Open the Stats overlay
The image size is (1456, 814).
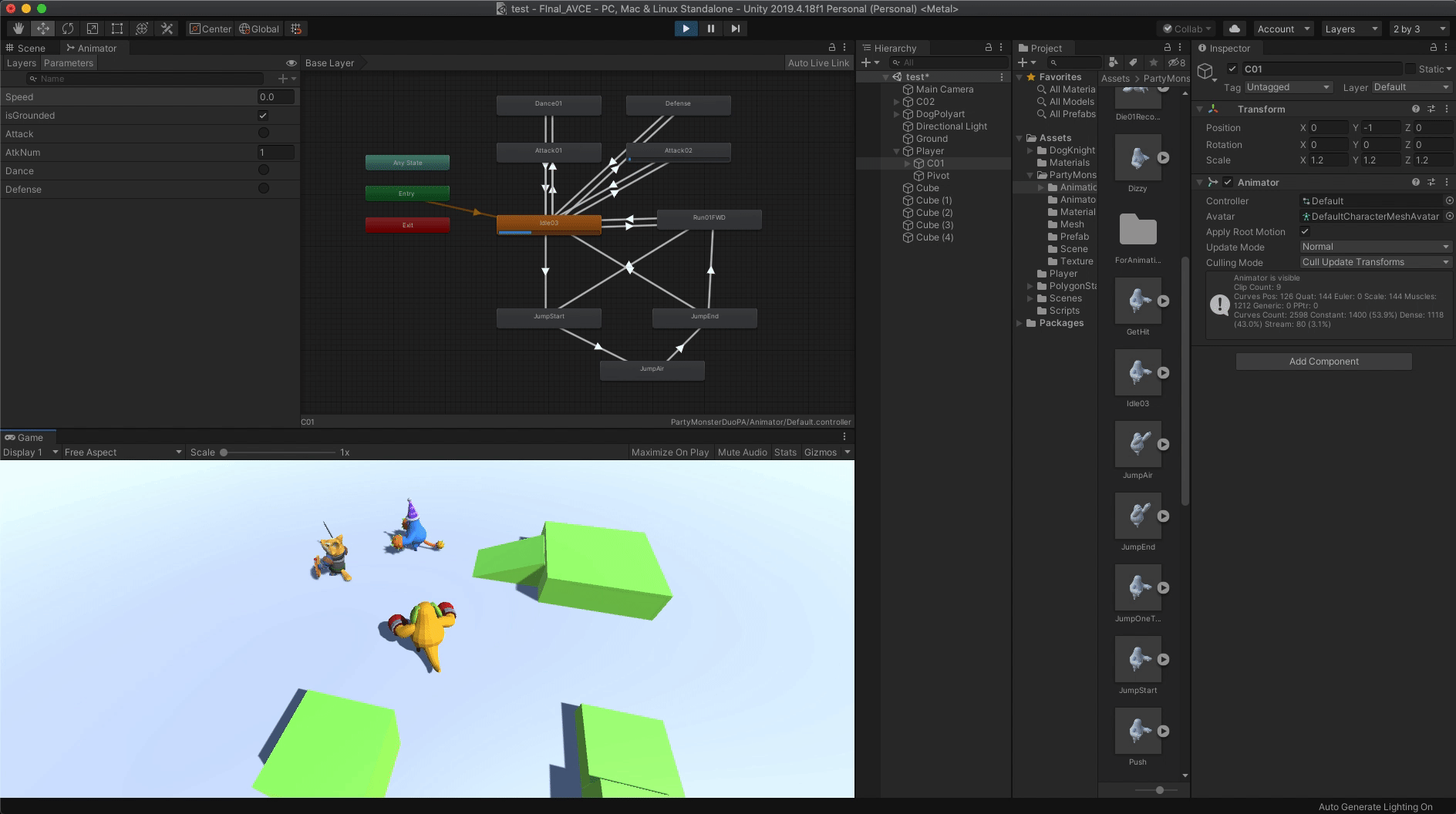(785, 452)
